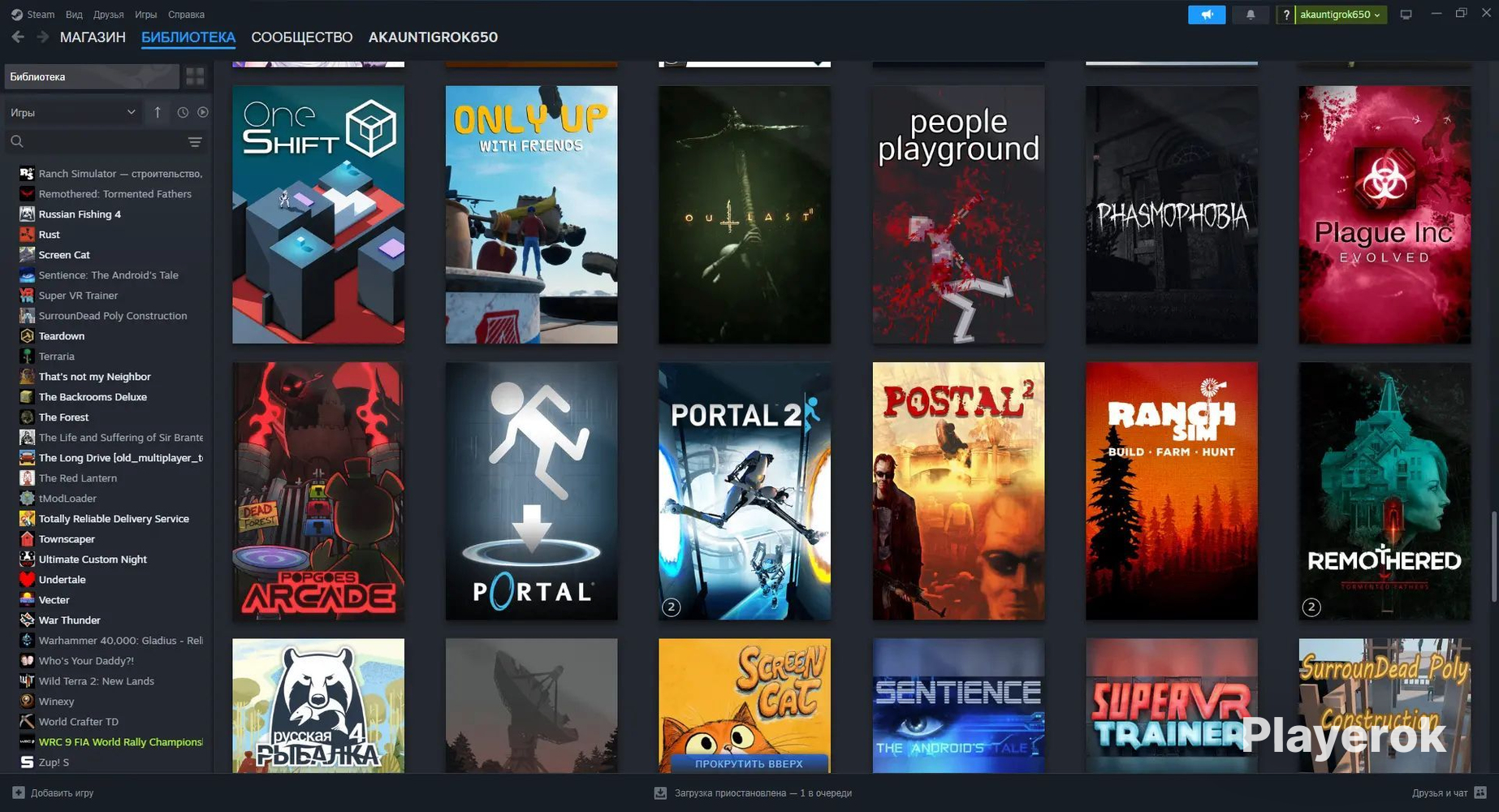Open the Друзья menu

tap(109, 15)
